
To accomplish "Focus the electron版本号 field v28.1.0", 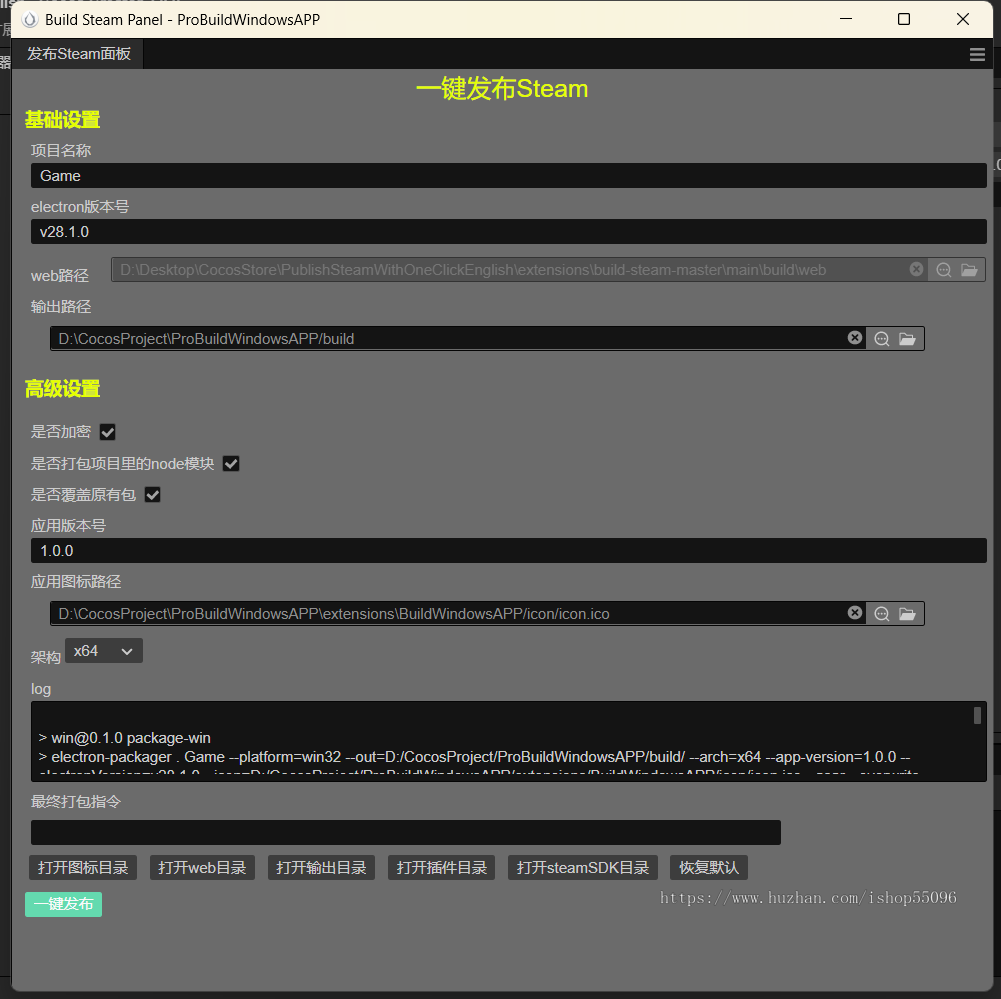I will coord(509,232).
